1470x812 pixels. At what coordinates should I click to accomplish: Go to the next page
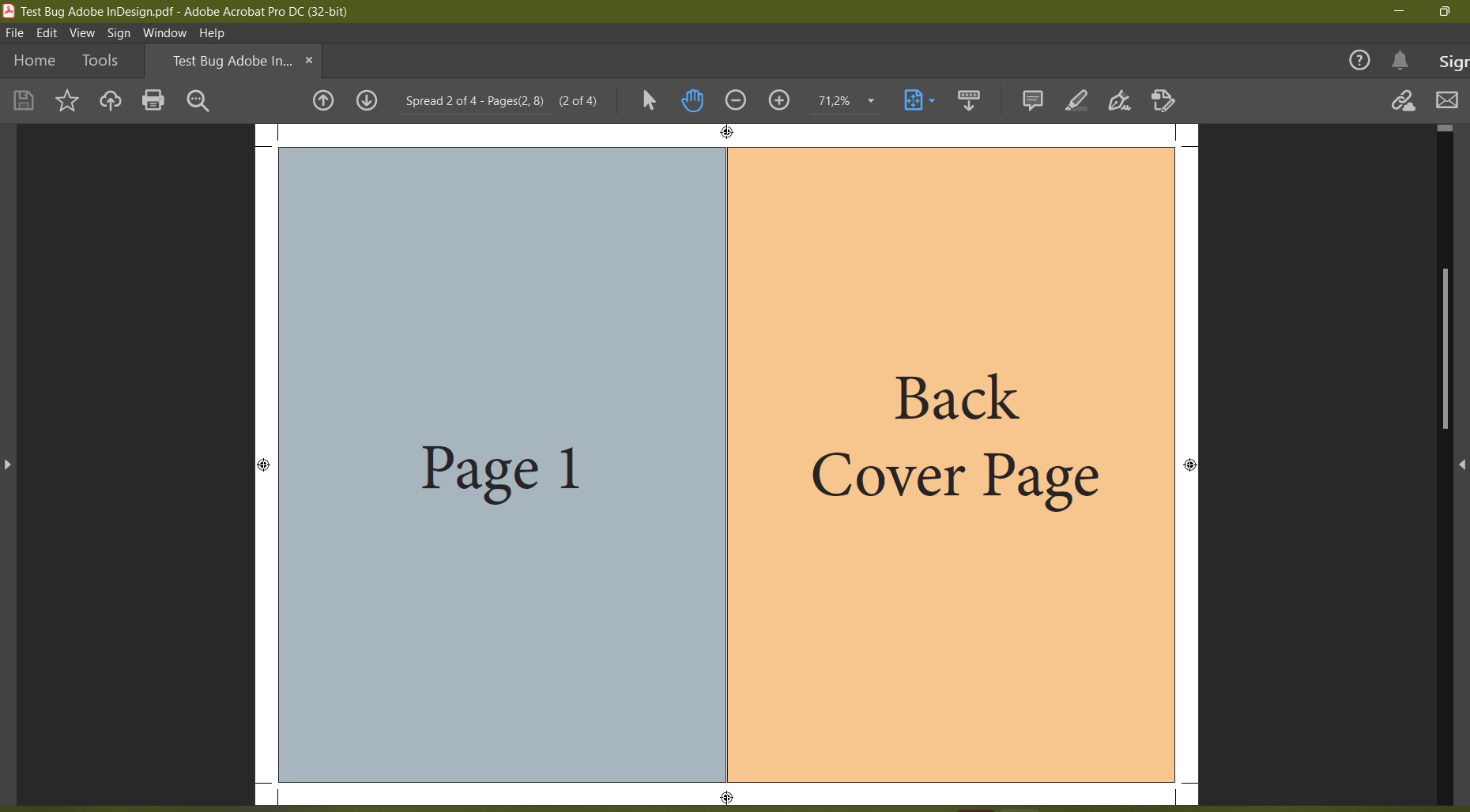click(367, 101)
